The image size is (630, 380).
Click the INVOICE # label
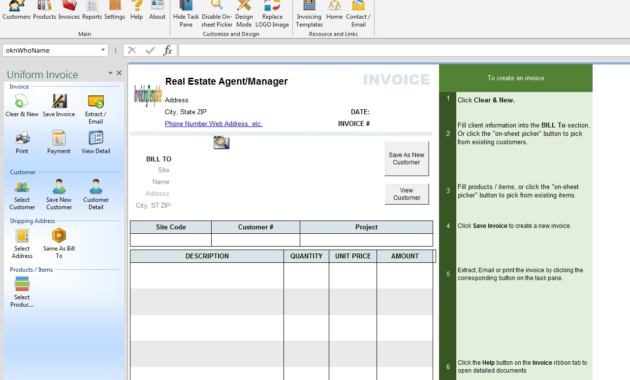354,124
